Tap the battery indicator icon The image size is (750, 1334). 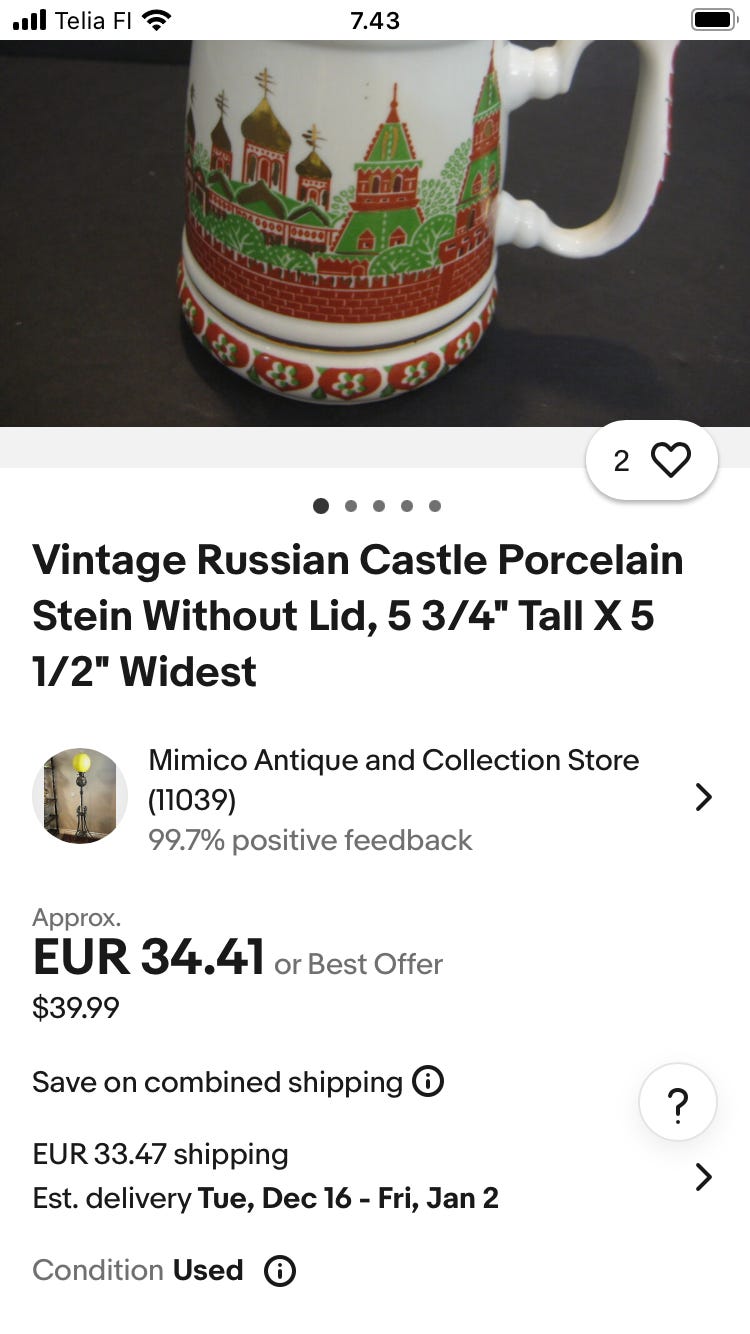pos(713,20)
